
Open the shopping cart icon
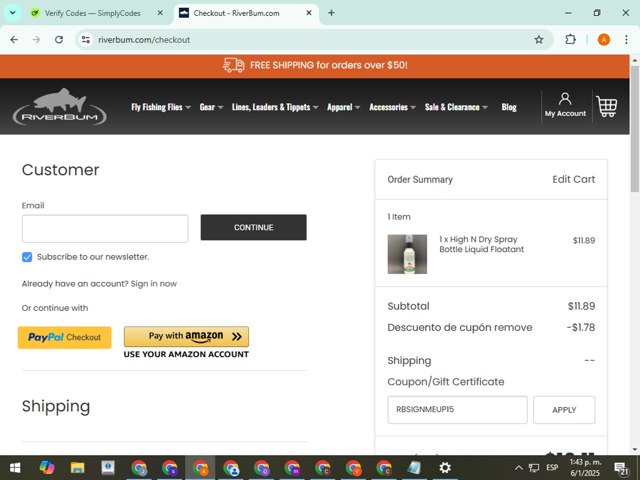pos(607,107)
